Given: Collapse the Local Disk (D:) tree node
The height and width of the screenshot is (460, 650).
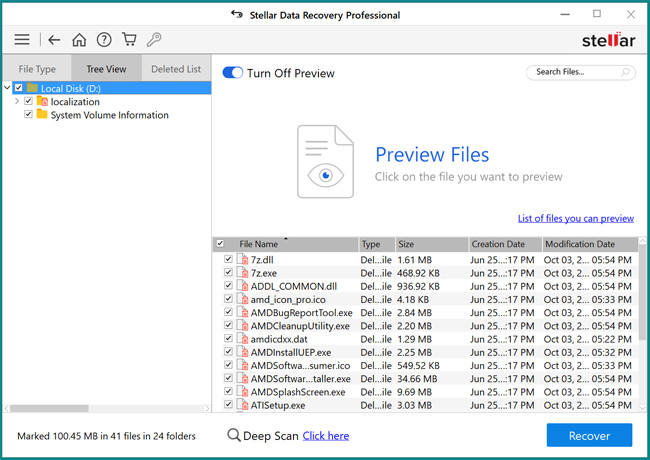Looking at the screenshot, I should [x=8, y=88].
